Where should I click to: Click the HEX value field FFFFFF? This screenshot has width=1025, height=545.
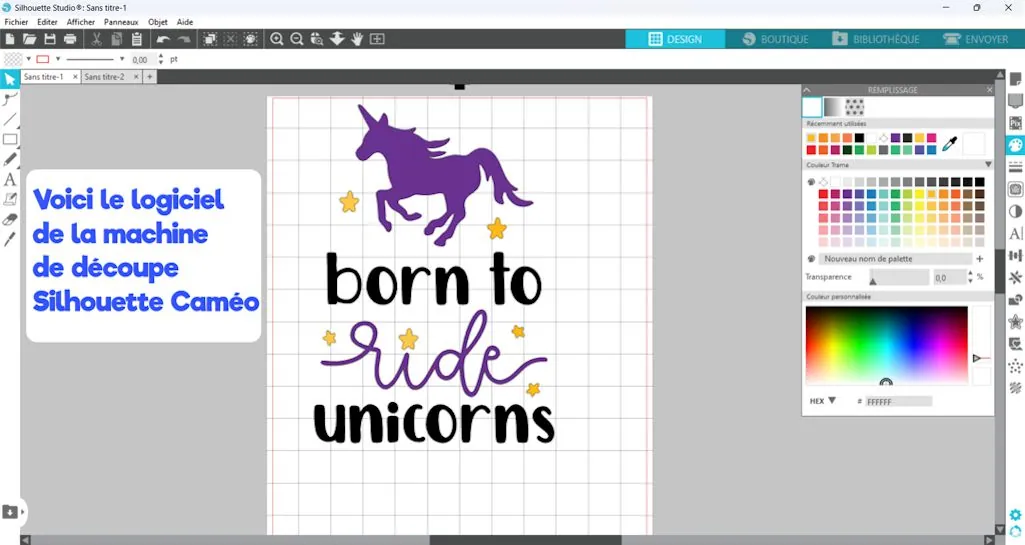point(898,401)
